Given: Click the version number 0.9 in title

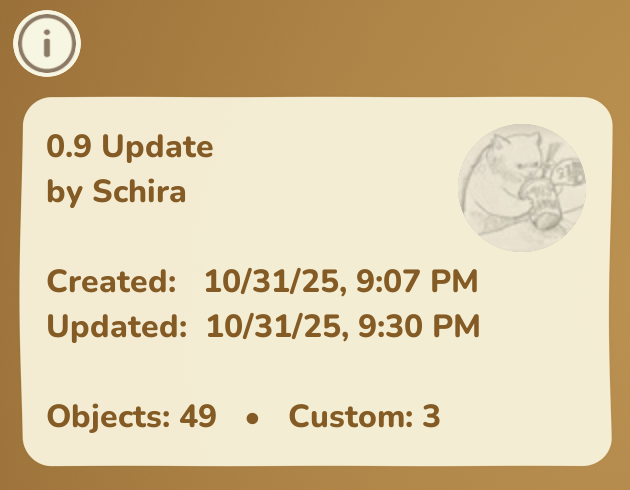Looking at the screenshot, I should [x=70, y=148].
